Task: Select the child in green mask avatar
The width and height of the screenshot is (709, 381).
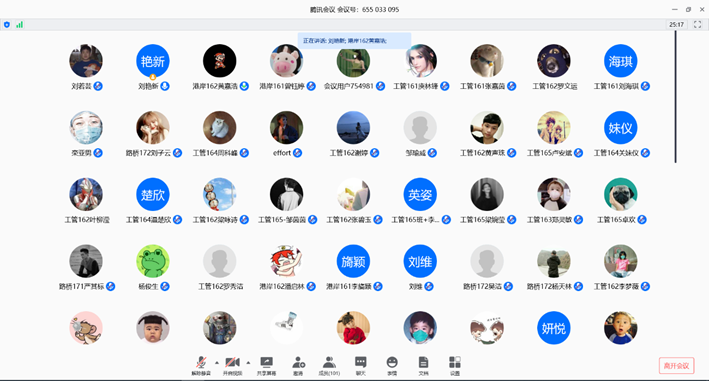Action: 420,328
